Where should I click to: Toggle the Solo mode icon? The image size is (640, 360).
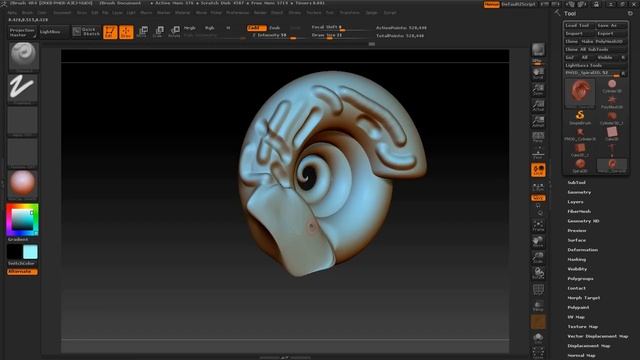[538, 338]
